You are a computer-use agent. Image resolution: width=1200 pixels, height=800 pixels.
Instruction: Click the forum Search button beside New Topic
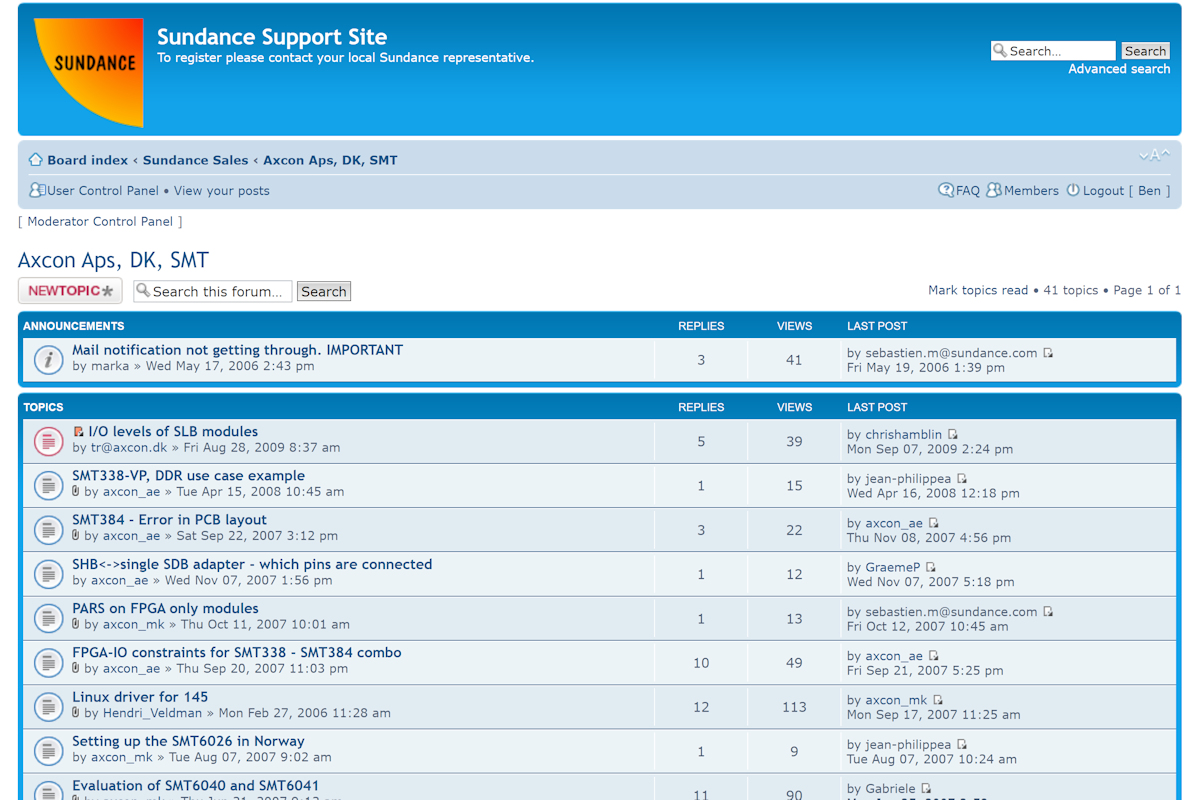324,291
